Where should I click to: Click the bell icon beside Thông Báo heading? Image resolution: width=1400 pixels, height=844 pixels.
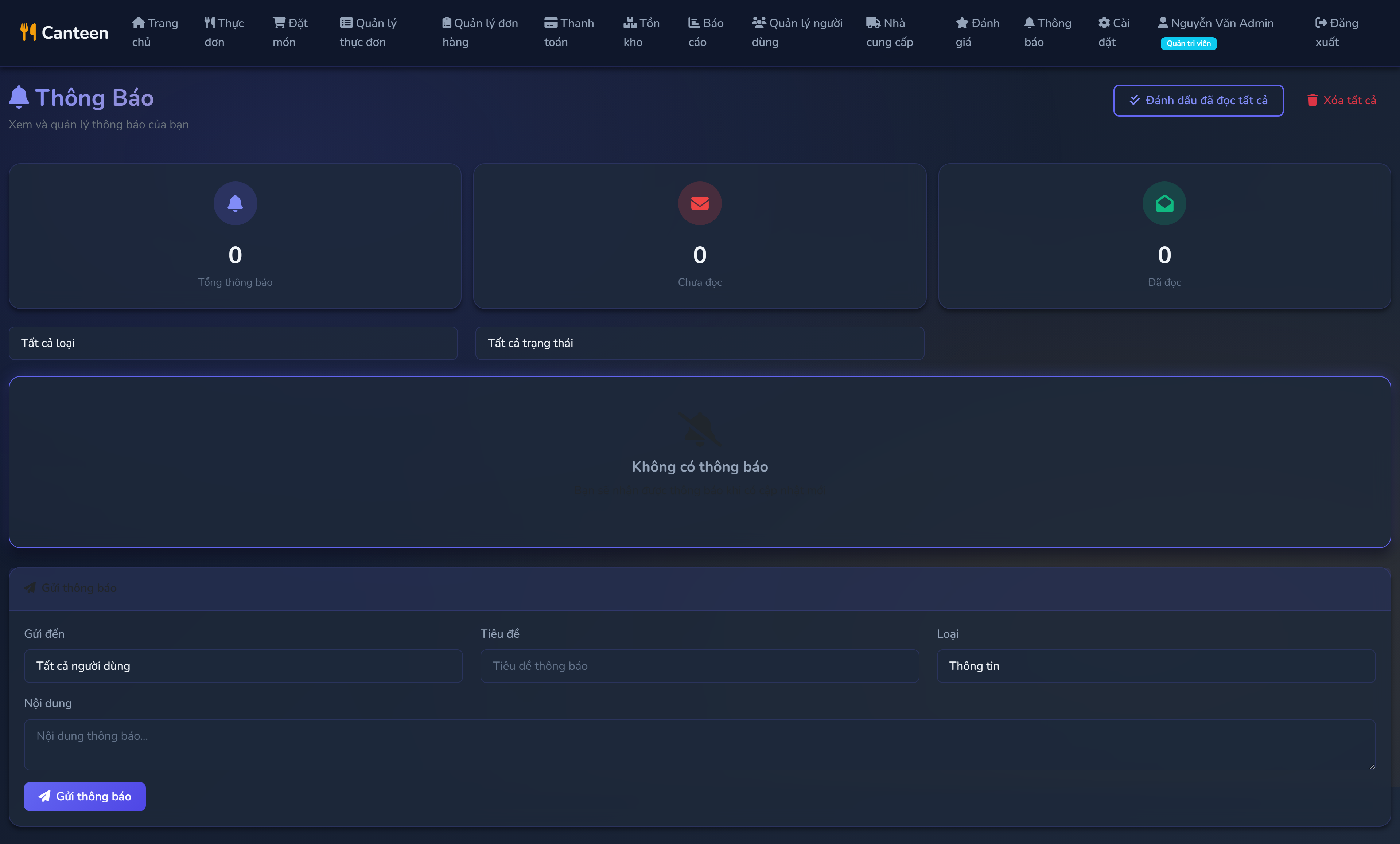[x=19, y=97]
